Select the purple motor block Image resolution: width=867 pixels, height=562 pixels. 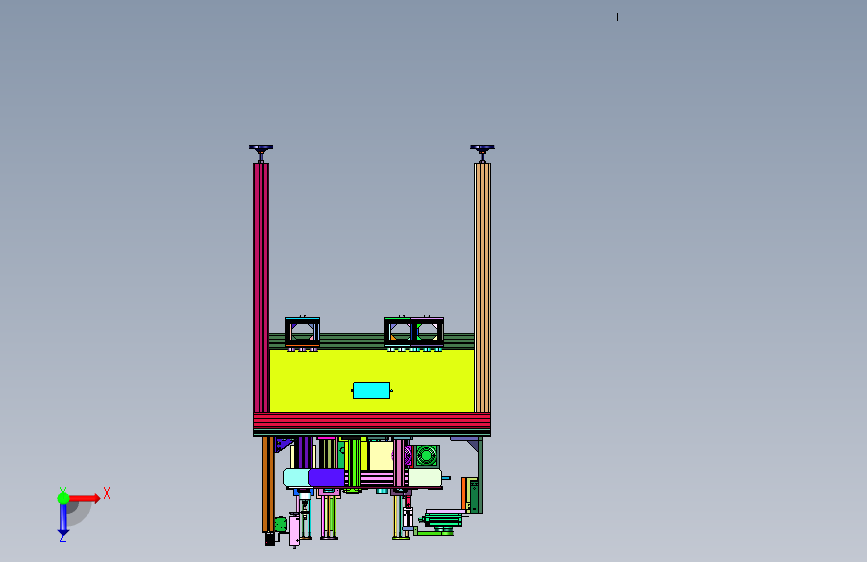click(x=326, y=477)
